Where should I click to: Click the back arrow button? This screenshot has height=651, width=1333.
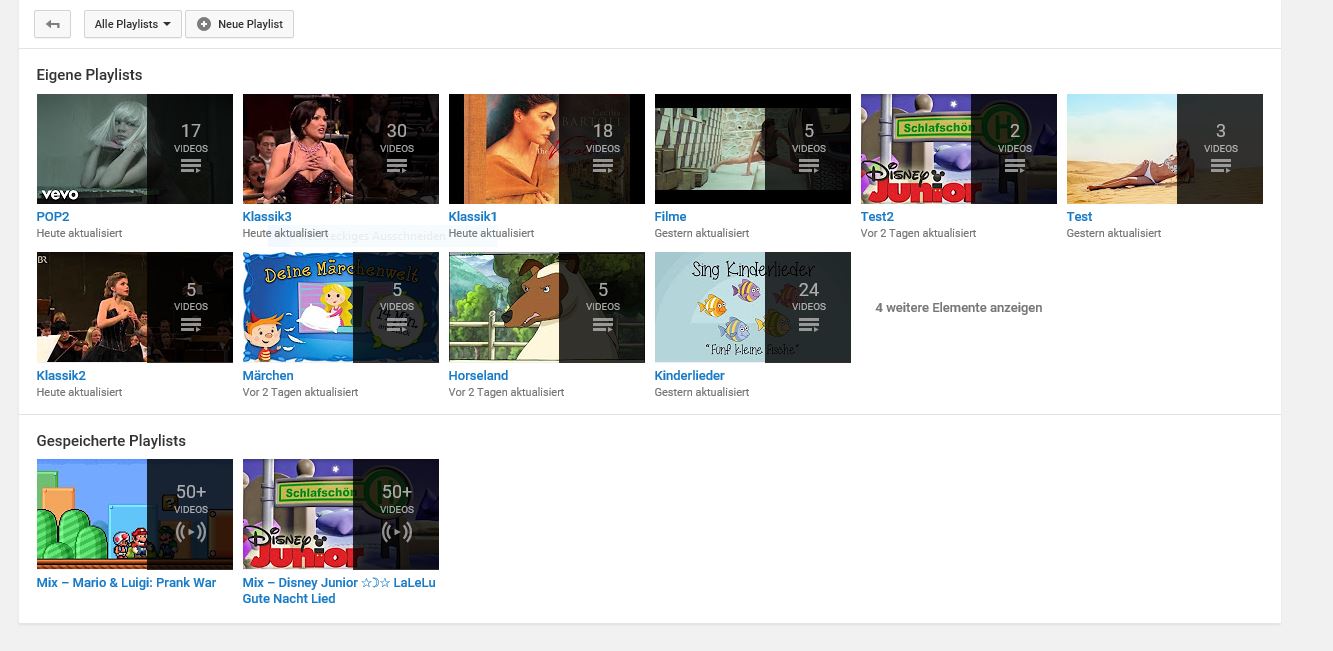(x=52, y=24)
